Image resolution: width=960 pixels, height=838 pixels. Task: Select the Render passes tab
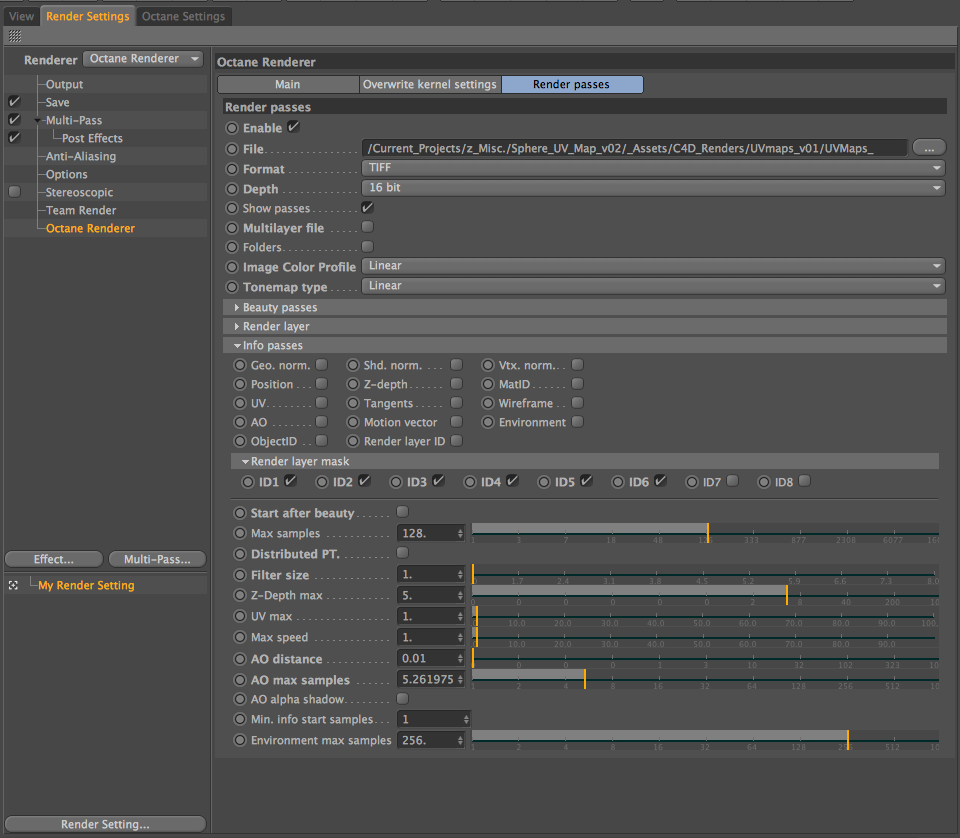(x=572, y=84)
